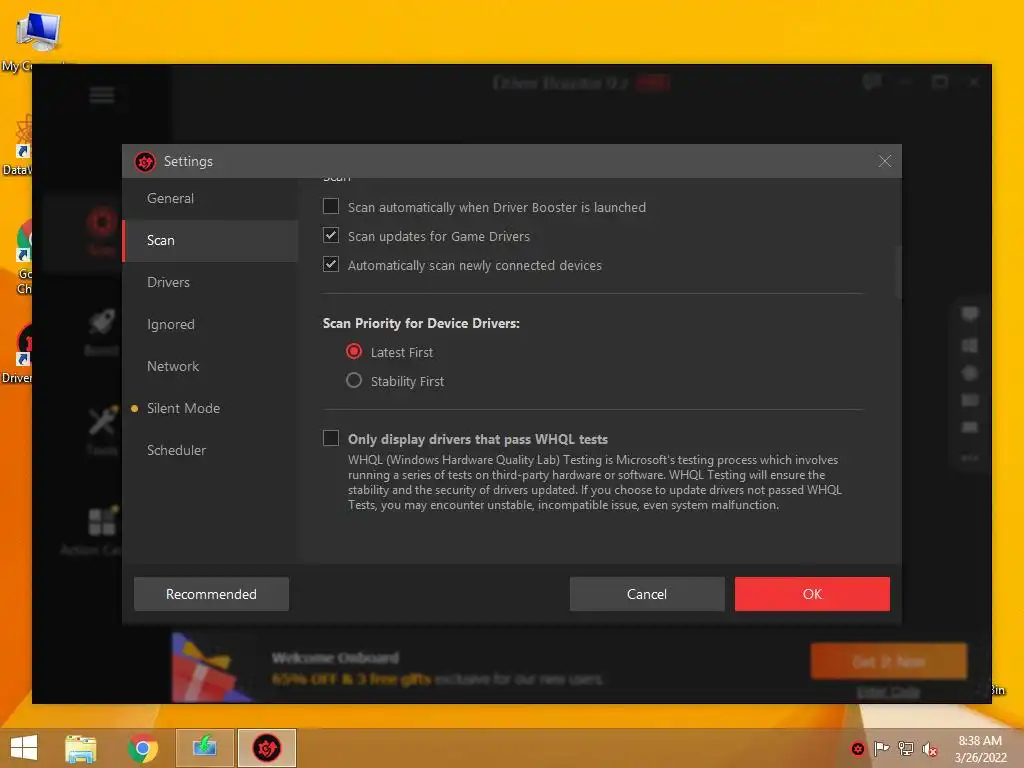Open the hamburger menu in Driver Booster window
Viewport: 1024px width, 768px height.
pos(102,95)
